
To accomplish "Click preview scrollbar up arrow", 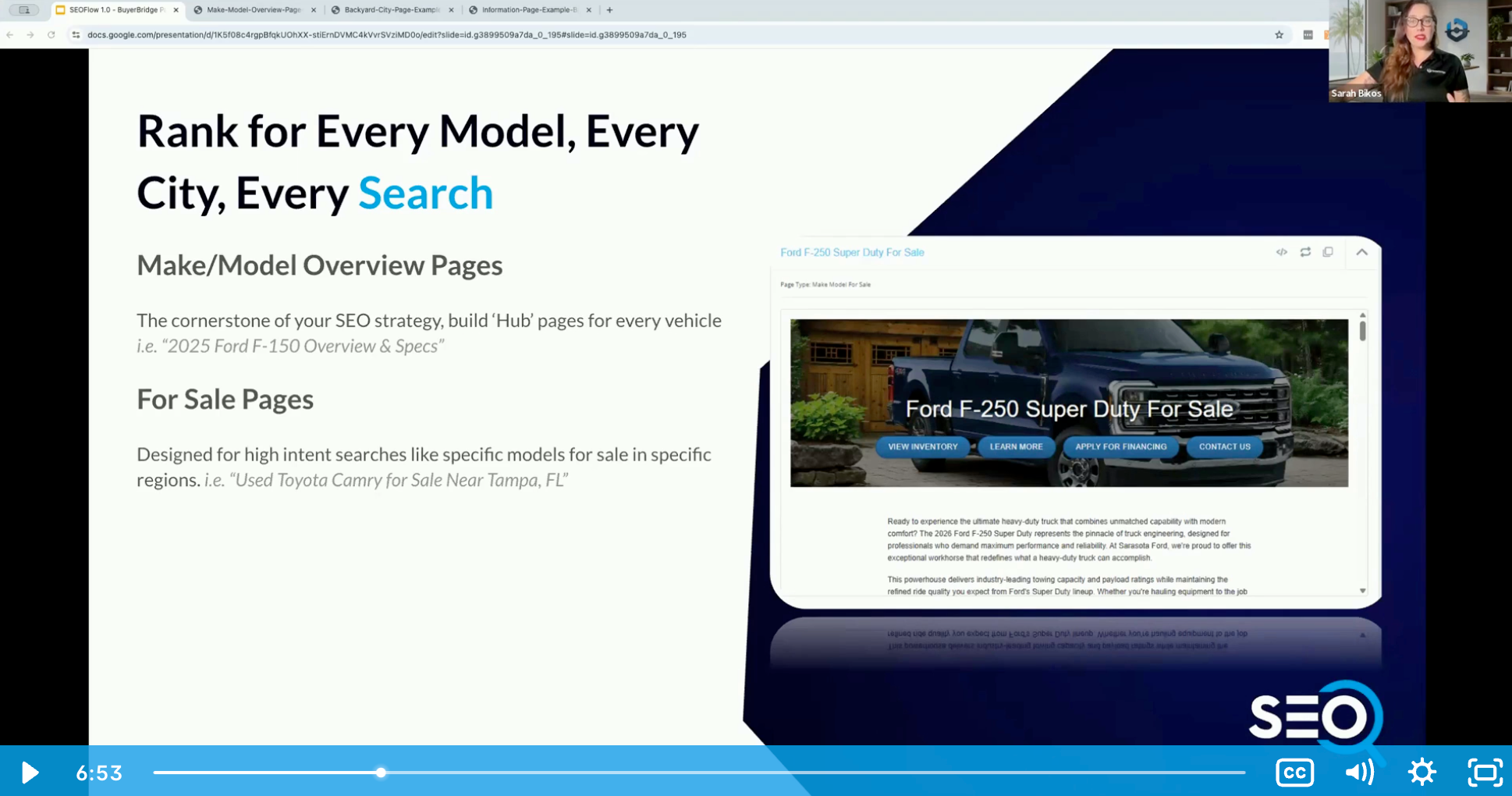I will coord(1362,315).
